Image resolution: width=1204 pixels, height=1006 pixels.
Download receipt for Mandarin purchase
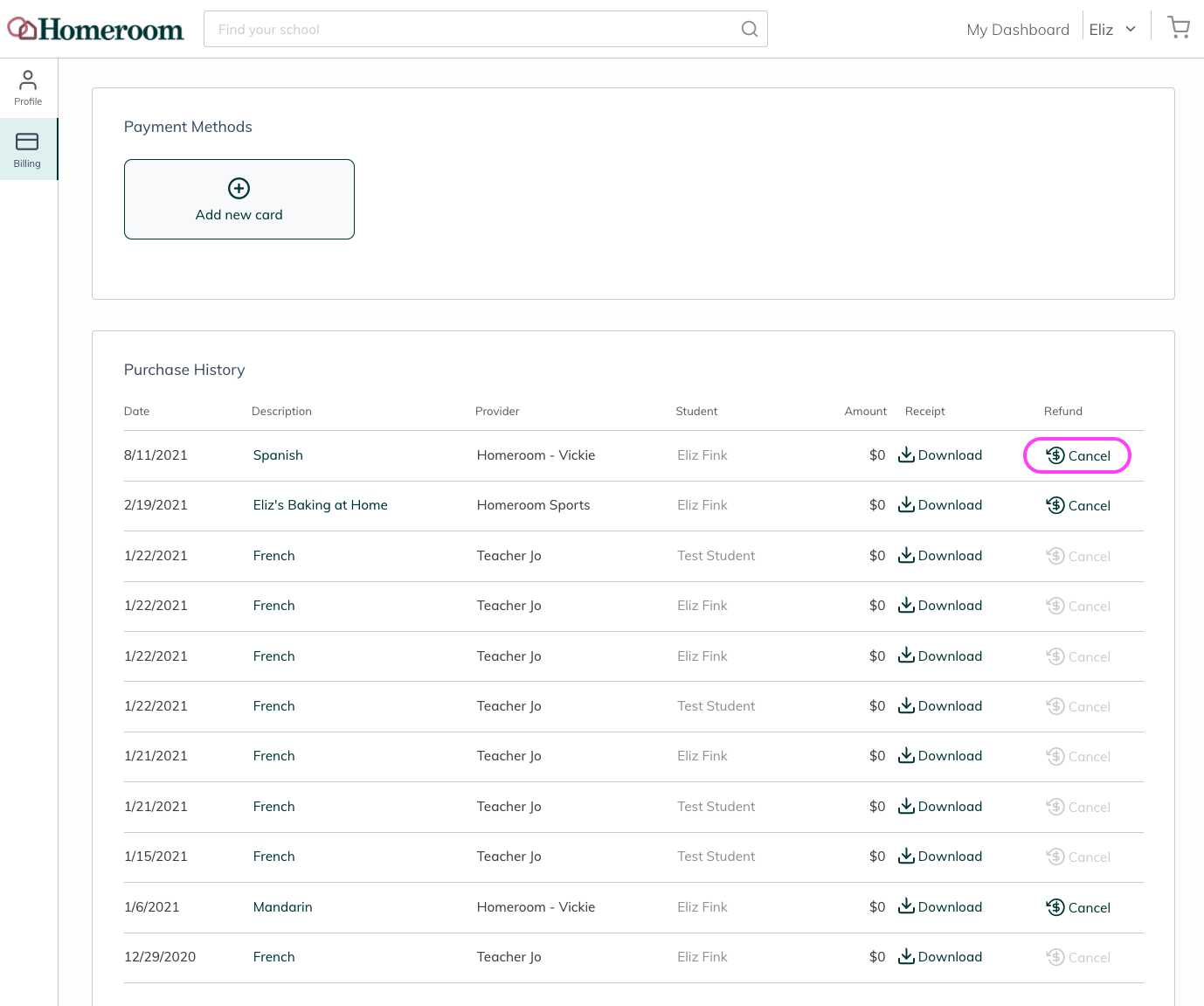pos(940,907)
